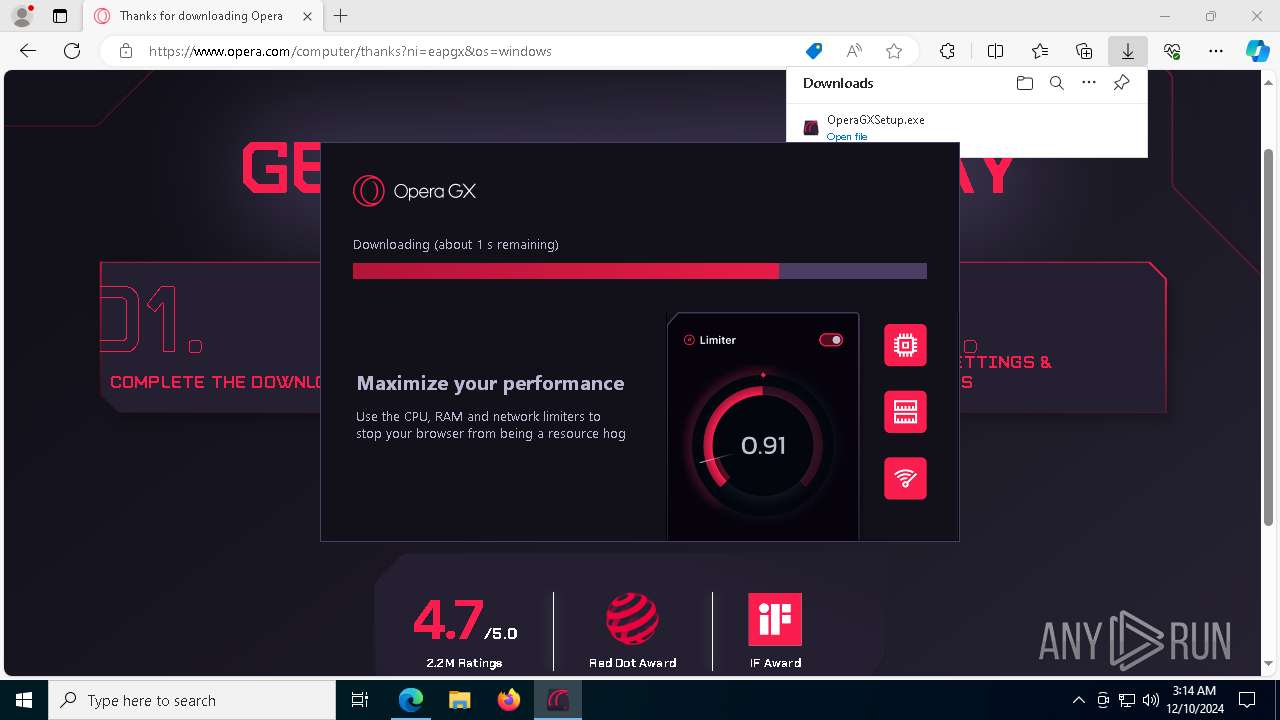Toggle Split screen in Edge toolbar

click(995, 51)
